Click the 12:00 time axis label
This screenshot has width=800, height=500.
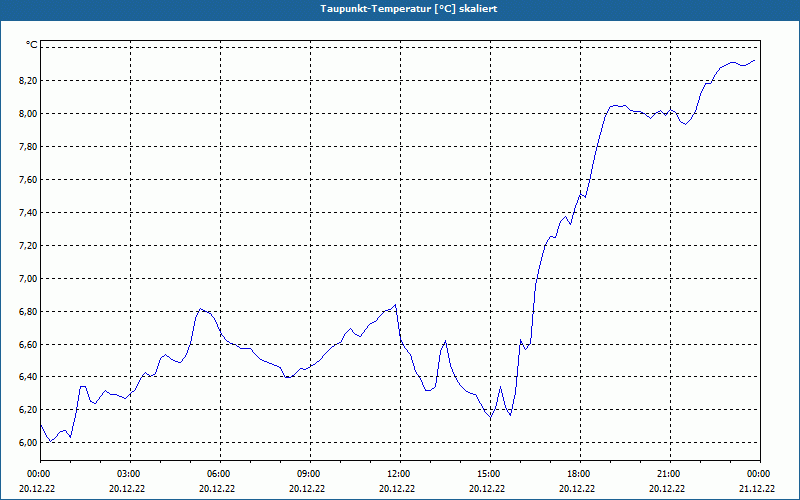click(x=400, y=474)
